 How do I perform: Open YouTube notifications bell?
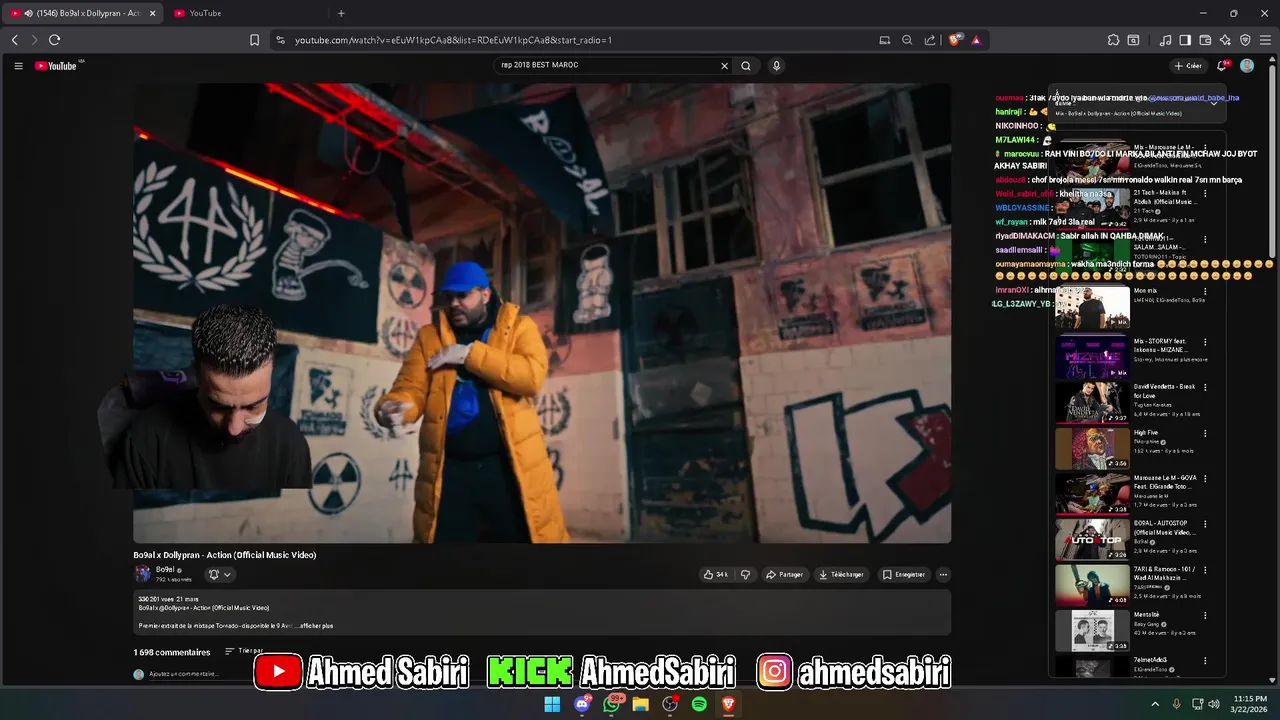coord(1222,66)
